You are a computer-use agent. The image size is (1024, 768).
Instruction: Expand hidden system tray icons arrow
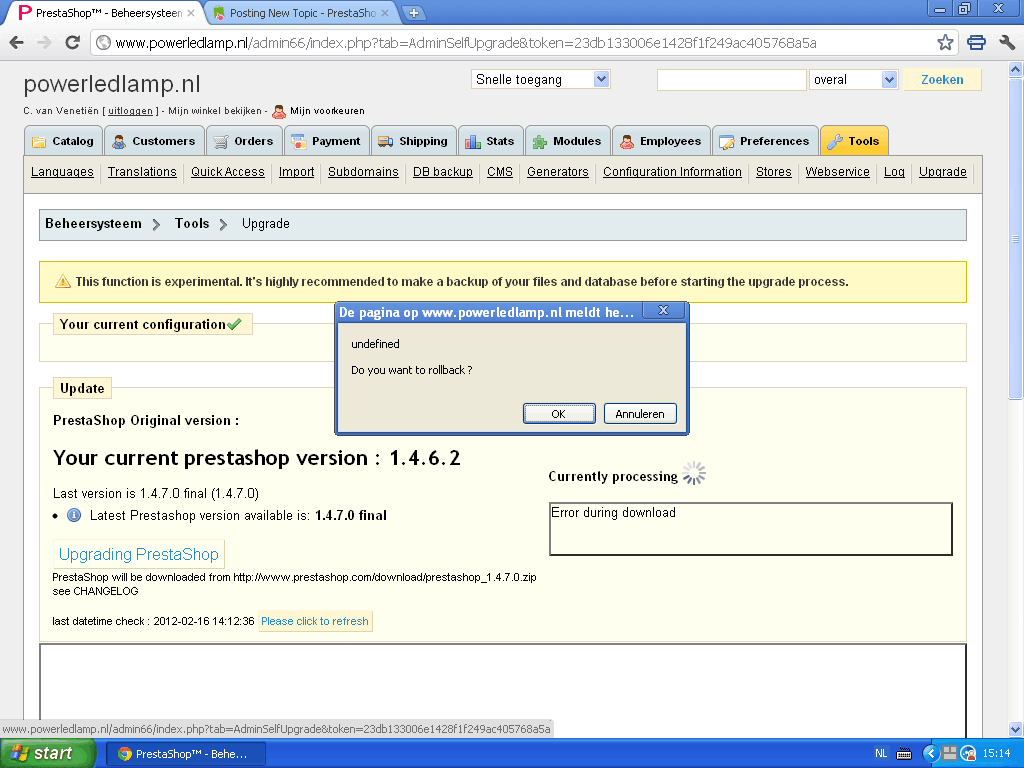(x=931, y=754)
